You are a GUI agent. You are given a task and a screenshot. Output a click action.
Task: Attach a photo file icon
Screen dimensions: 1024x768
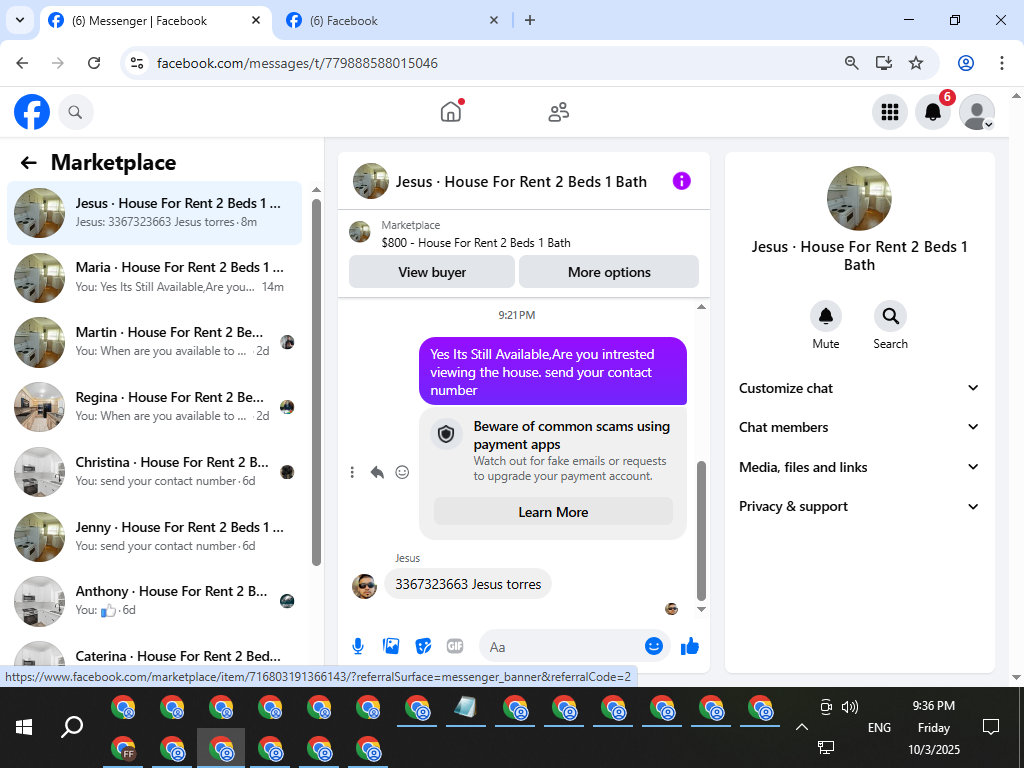tap(391, 647)
